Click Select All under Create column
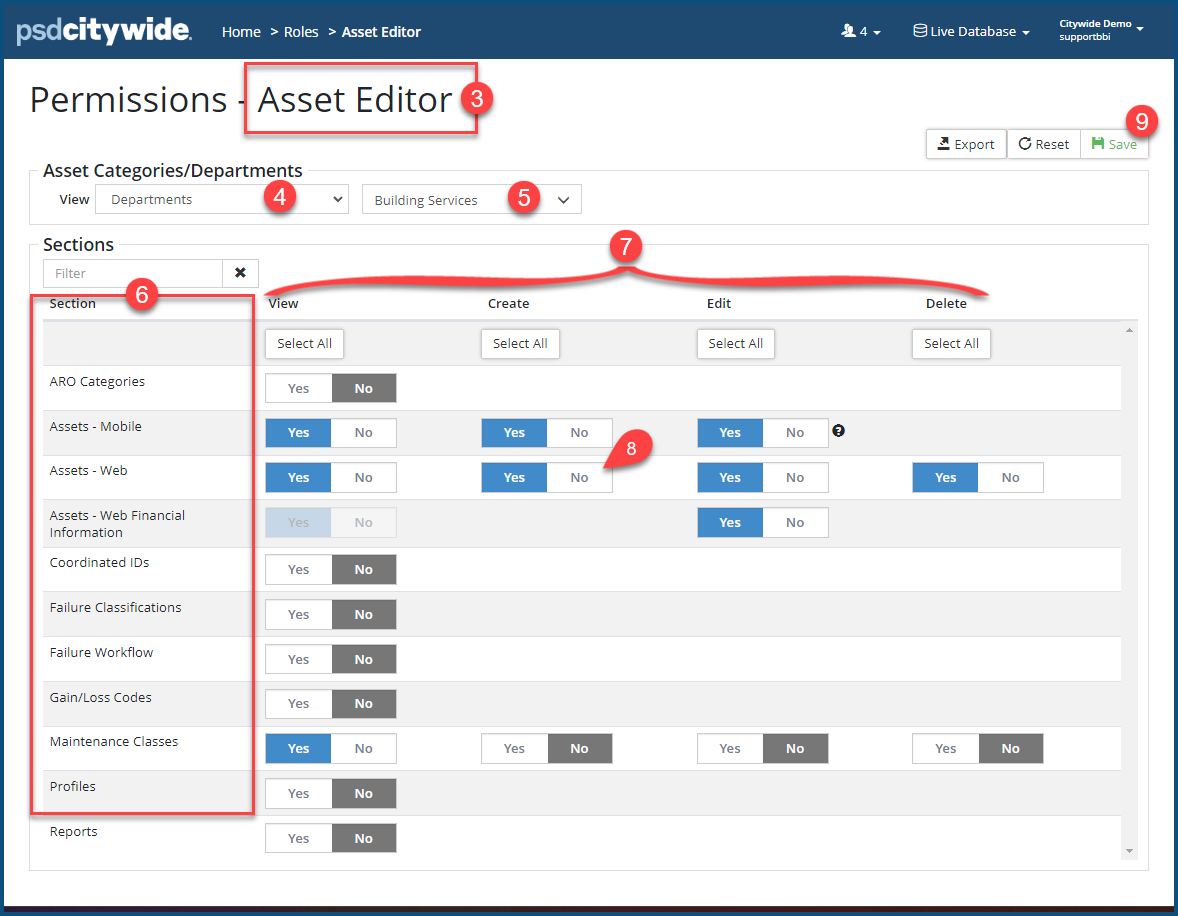Screen dimensions: 1178x916 [520, 343]
